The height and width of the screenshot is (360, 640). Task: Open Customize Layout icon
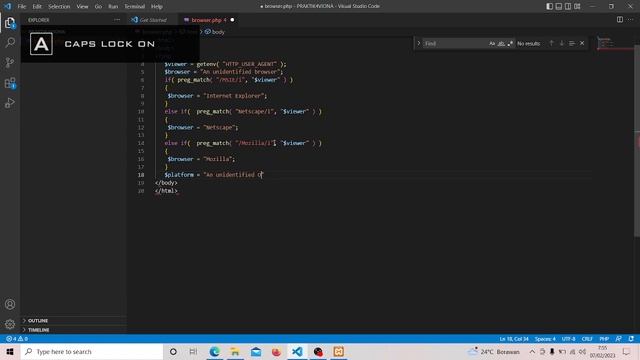point(578,6)
